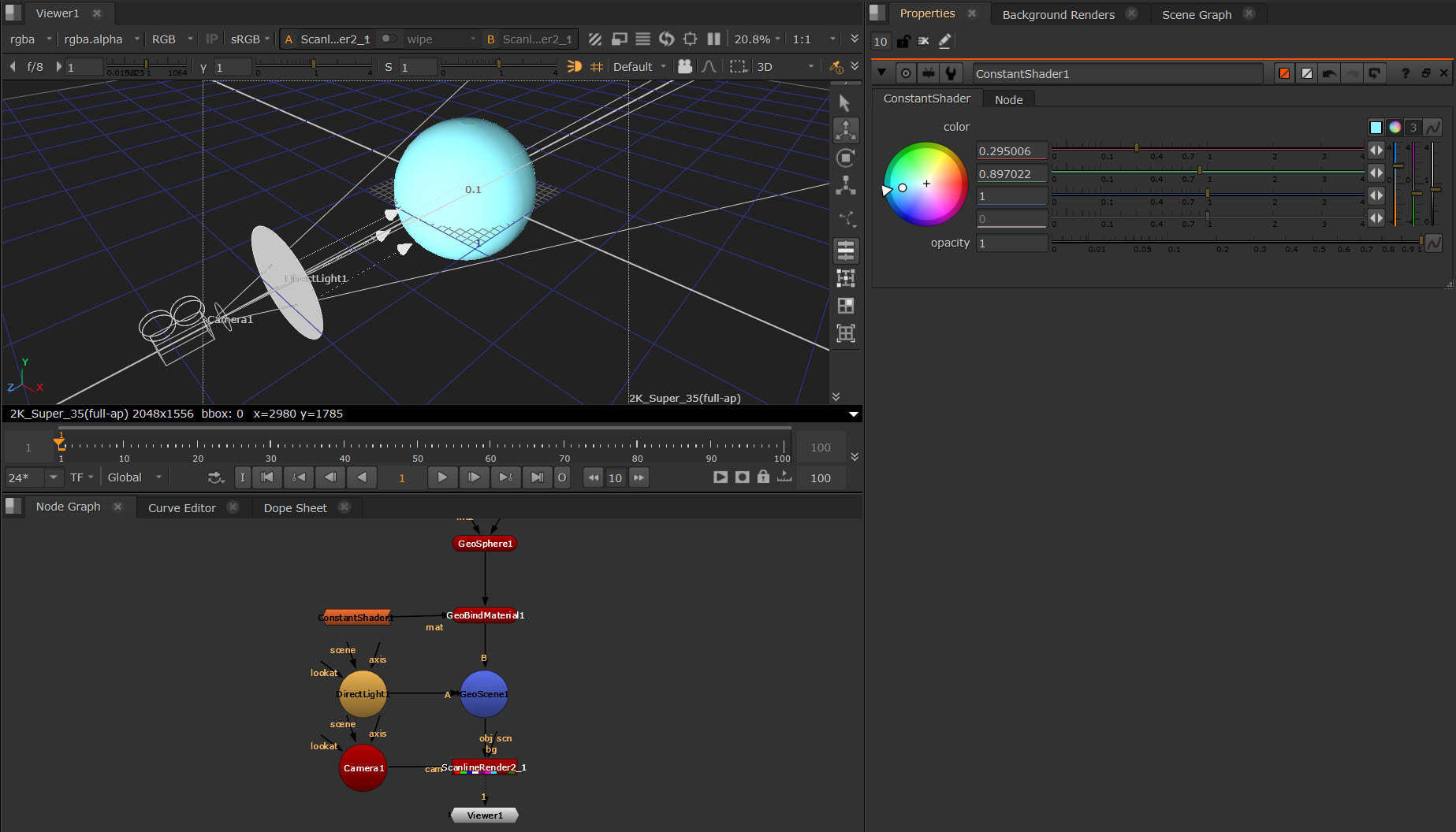The image size is (1456, 832).
Task: Toggle the properties panel lock icon
Action: (x=903, y=41)
